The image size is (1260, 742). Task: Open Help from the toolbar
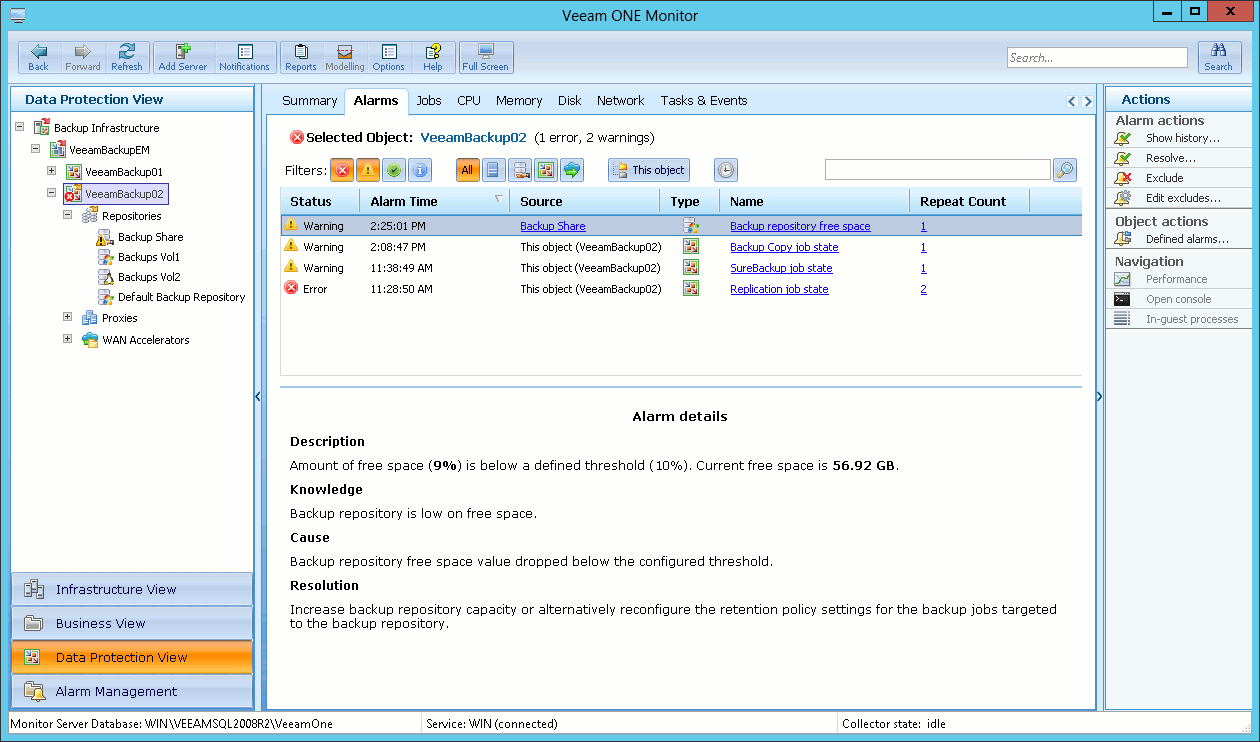(433, 57)
